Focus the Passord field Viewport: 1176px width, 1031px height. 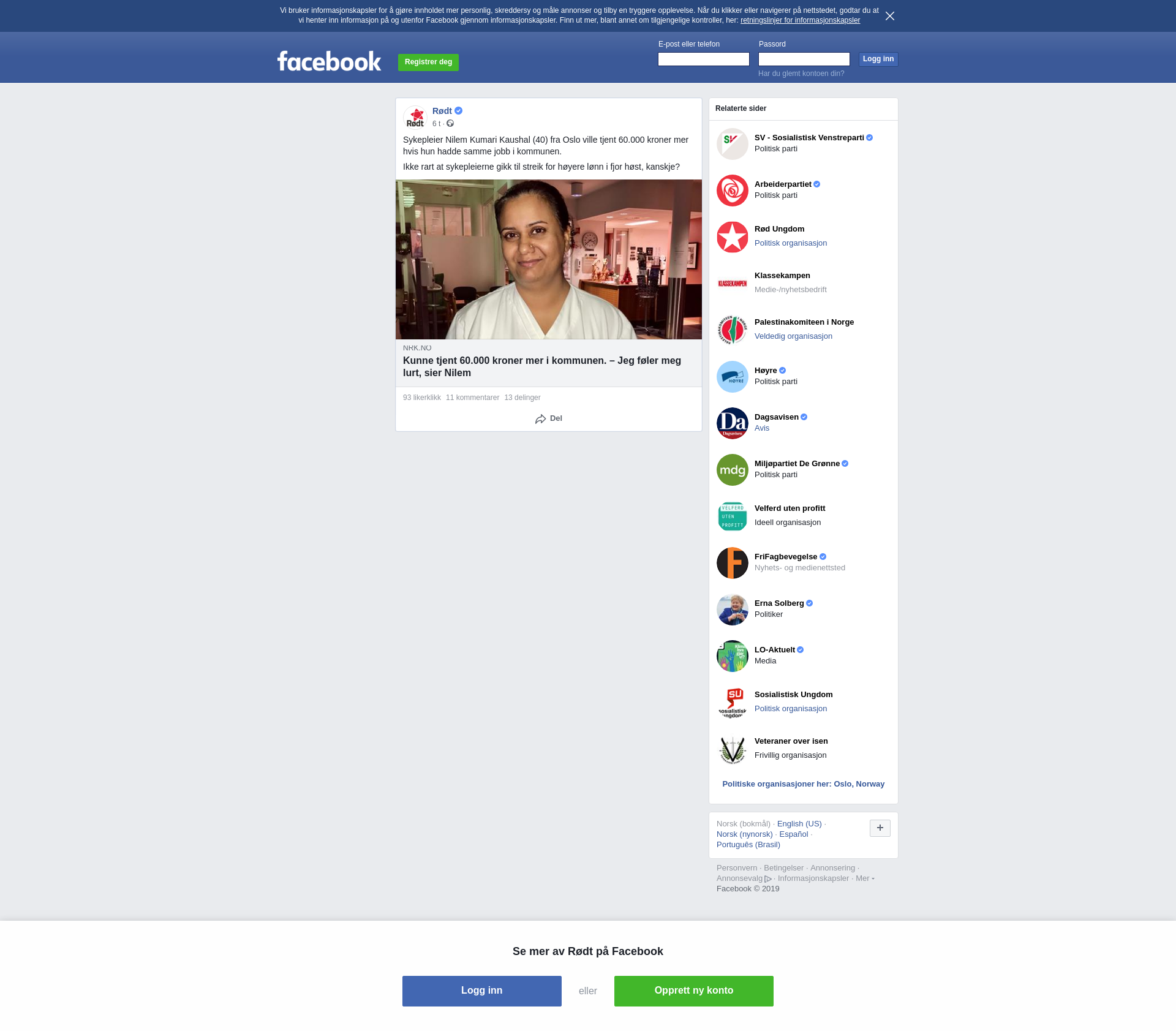point(804,59)
